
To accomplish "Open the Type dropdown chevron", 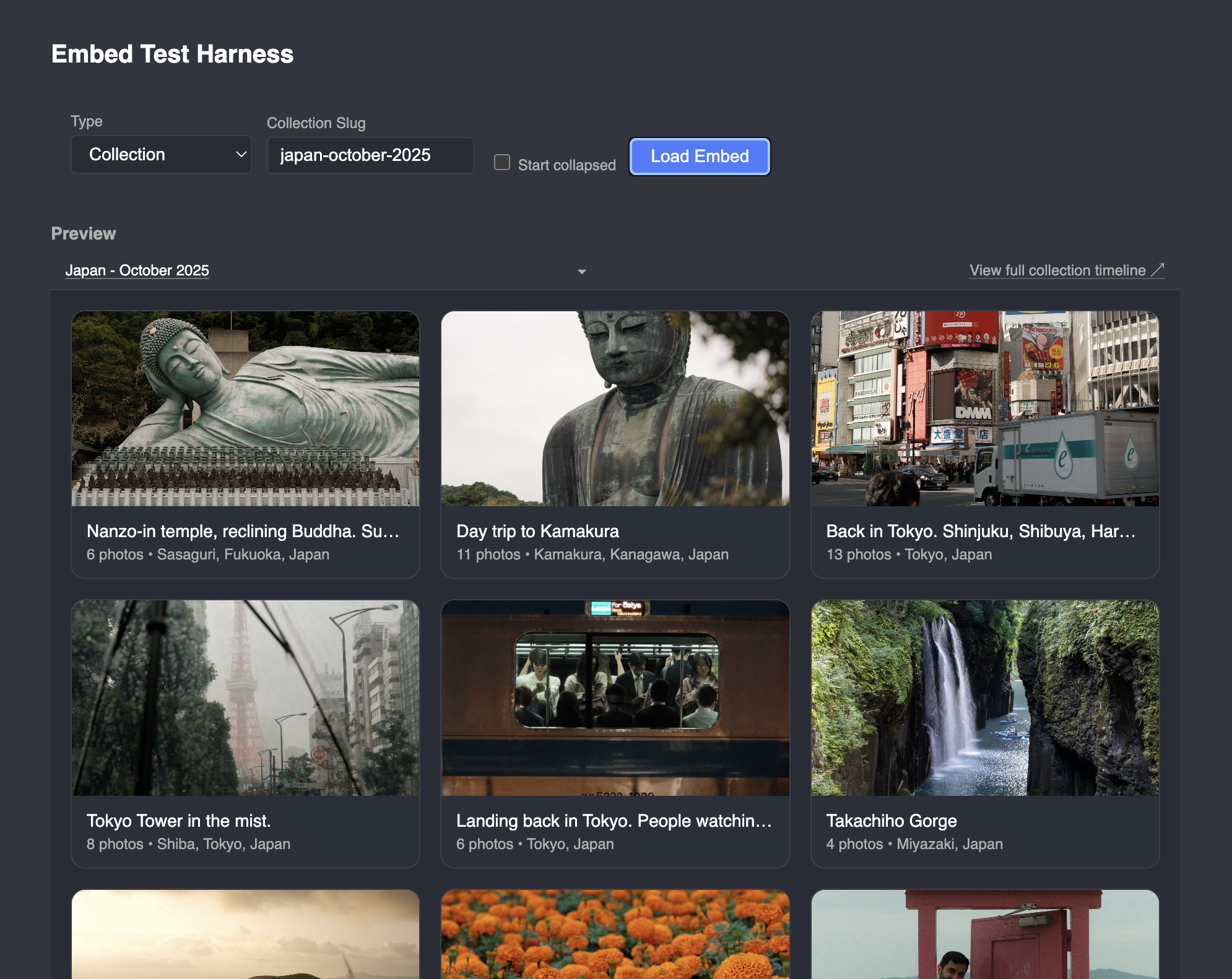I will 241,155.
